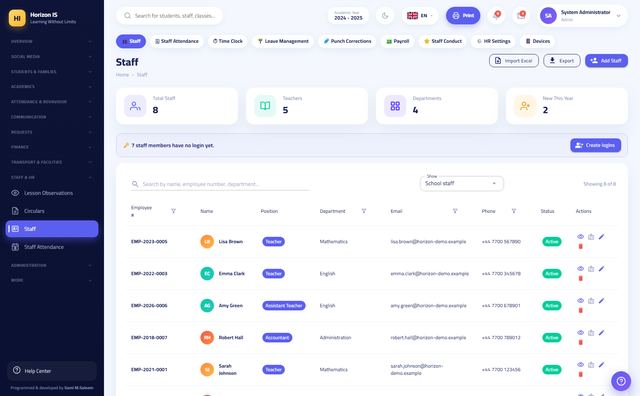Click Lisa Brown's clipboard action icon
This screenshot has height=396, width=640.
(591, 237)
